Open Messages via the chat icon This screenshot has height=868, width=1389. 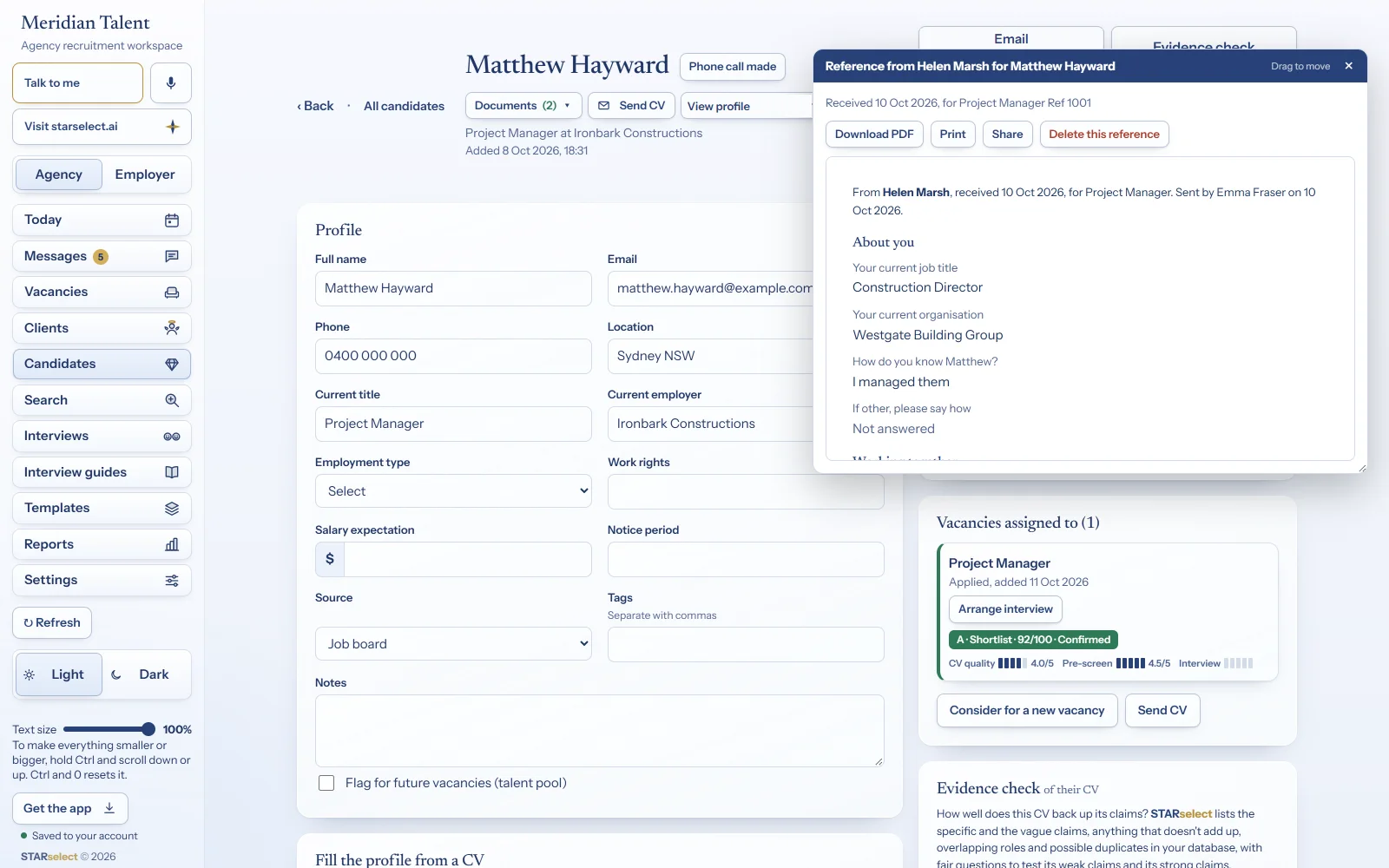pyautogui.click(x=172, y=256)
